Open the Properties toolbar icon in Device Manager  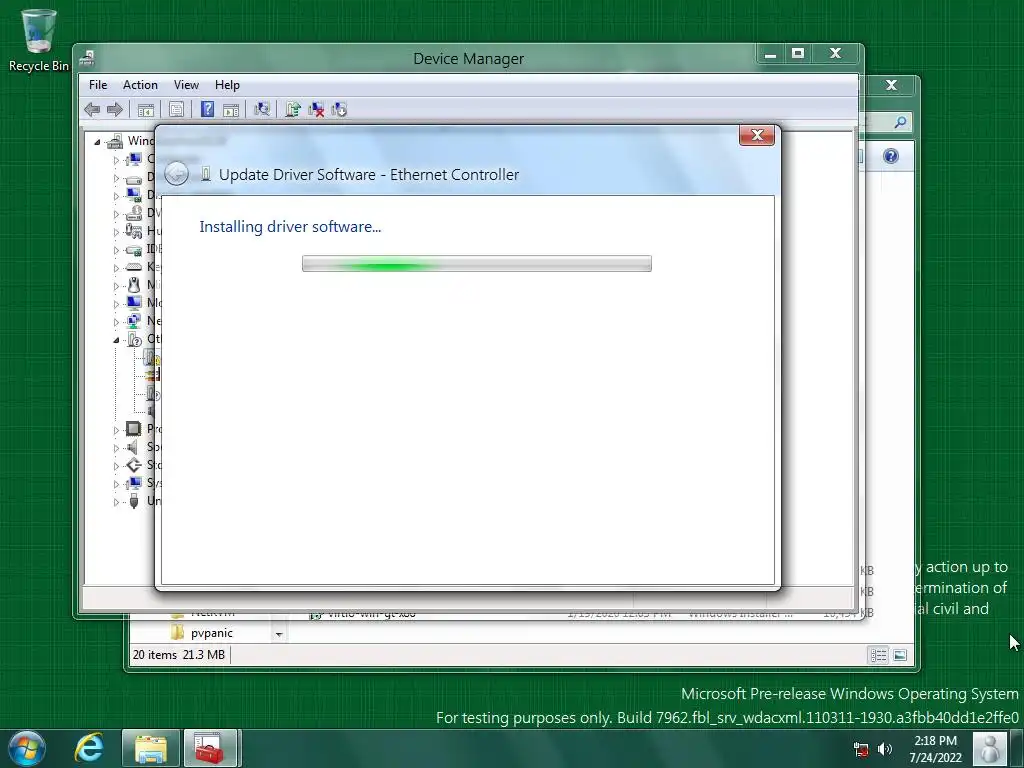[x=176, y=110]
